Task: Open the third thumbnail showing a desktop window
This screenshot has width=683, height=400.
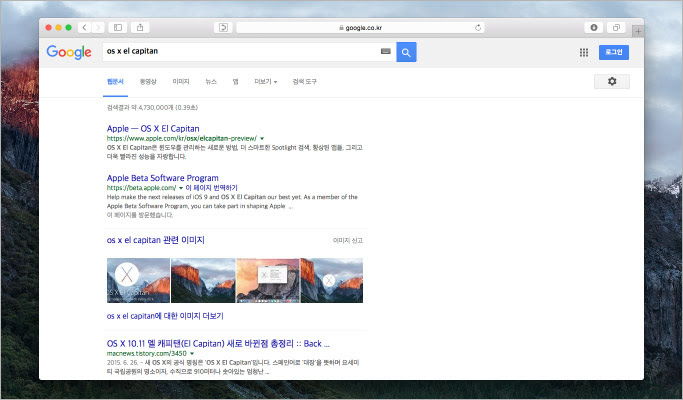Action: [x=268, y=280]
